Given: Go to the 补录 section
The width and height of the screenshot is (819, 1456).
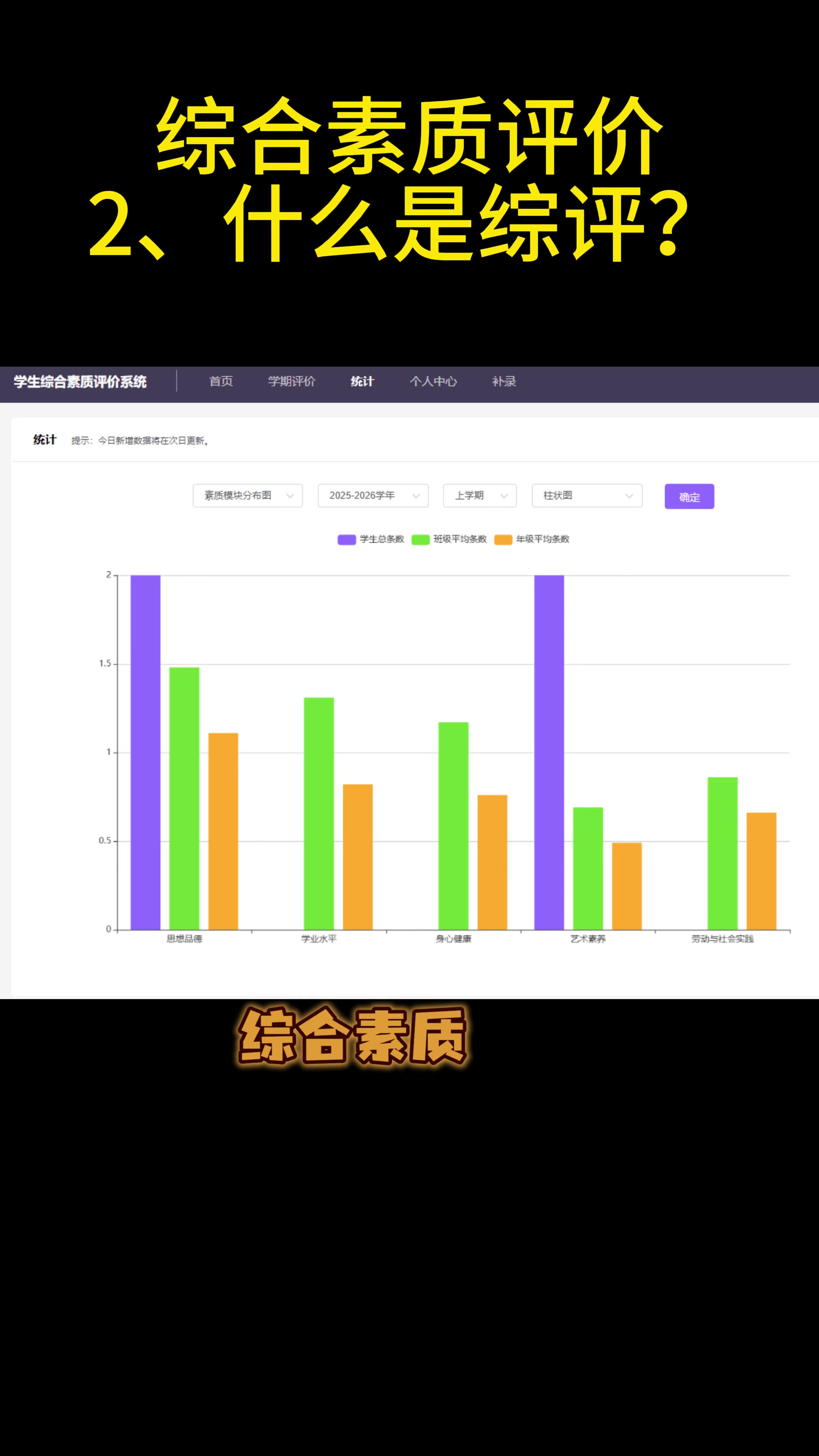Looking at the screenshot, I should tap(504, 381).
